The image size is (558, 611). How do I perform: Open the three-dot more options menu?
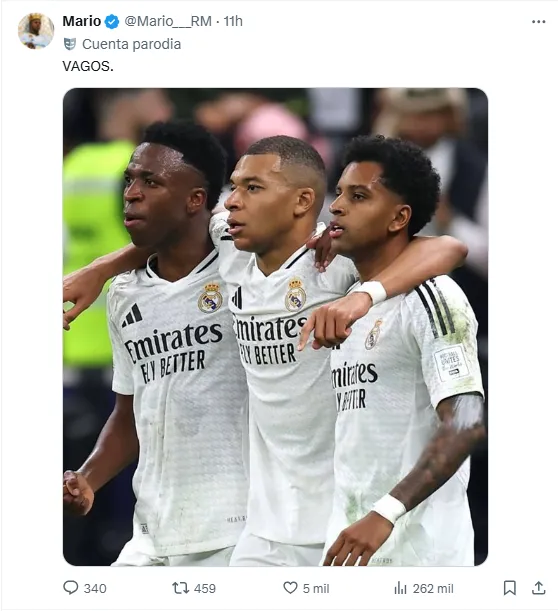click(x=539, y=22)
